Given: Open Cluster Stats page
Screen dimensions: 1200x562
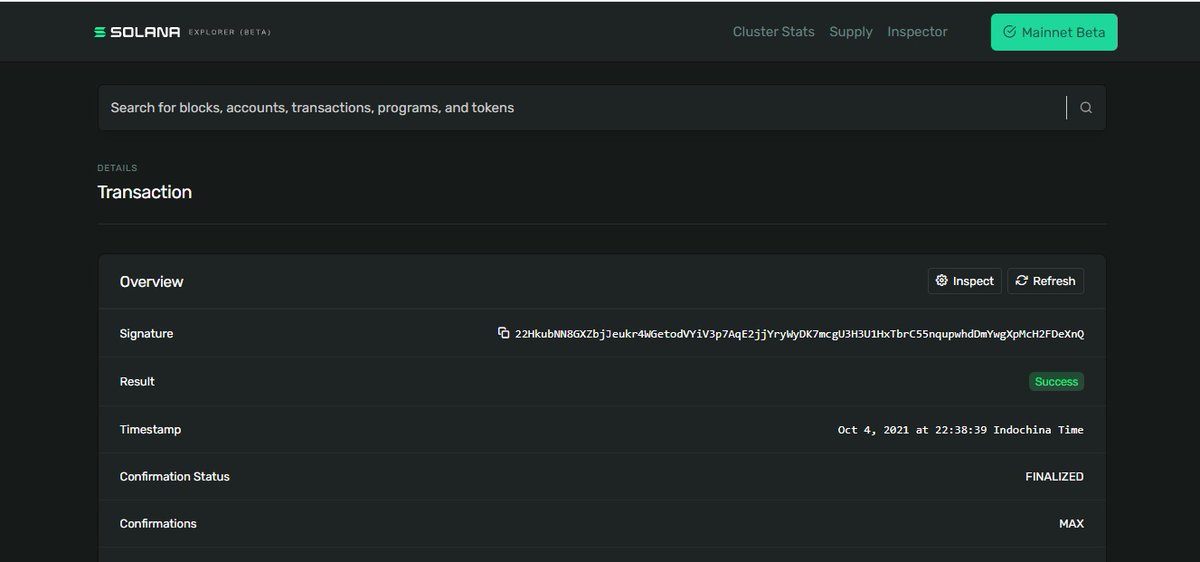Looking at the screenshot, I should pyautogui.click(x=774, y=32).
